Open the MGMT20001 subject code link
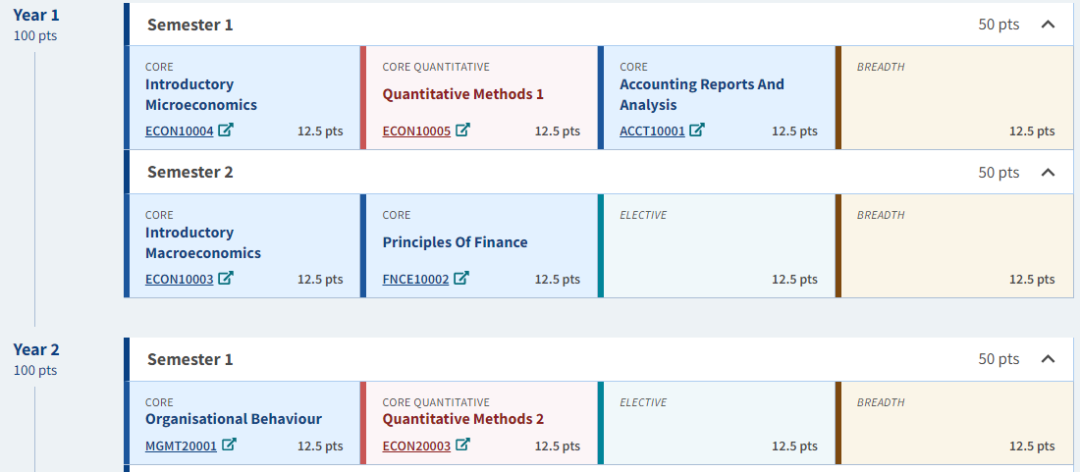 tap(181, 446)
